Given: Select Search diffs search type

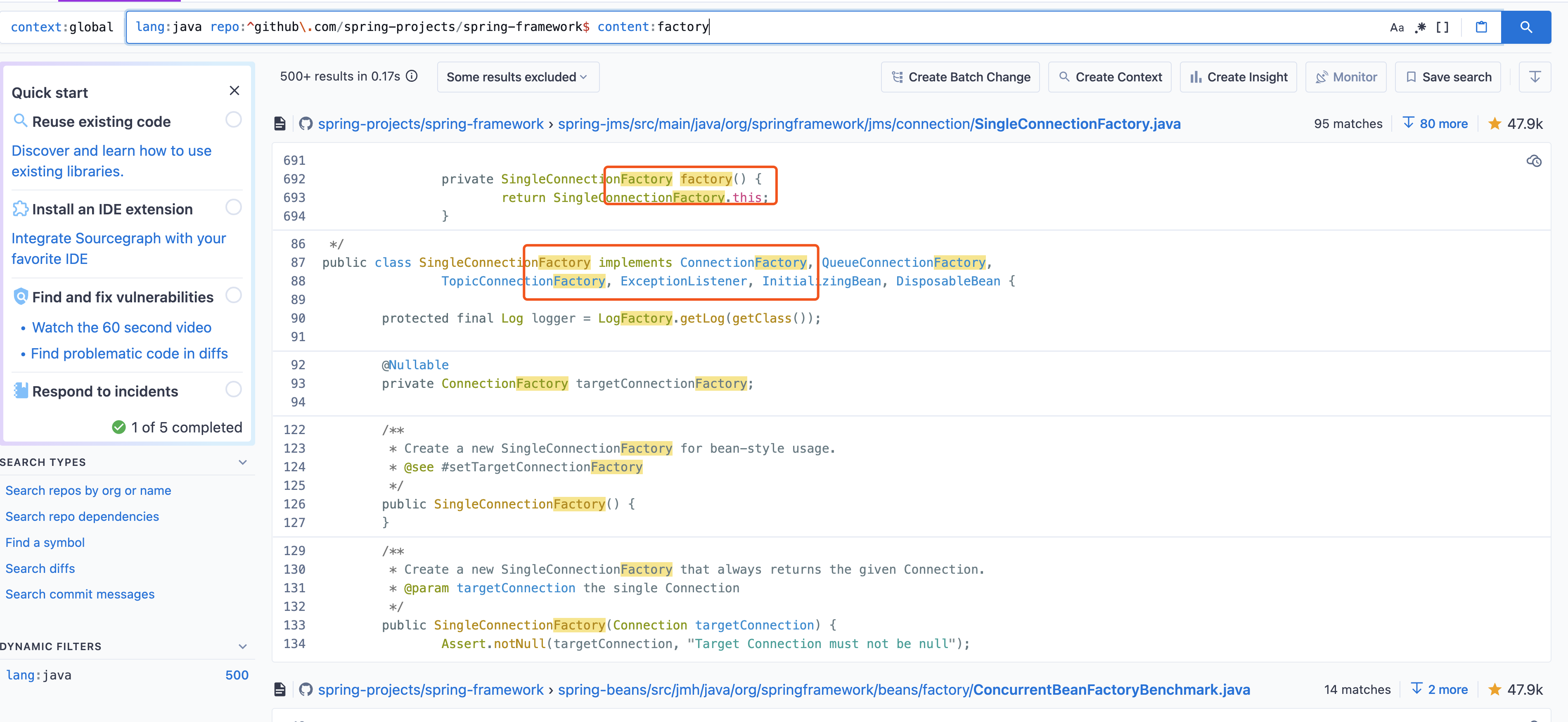Looking at the screenshot, I should 40,569.
